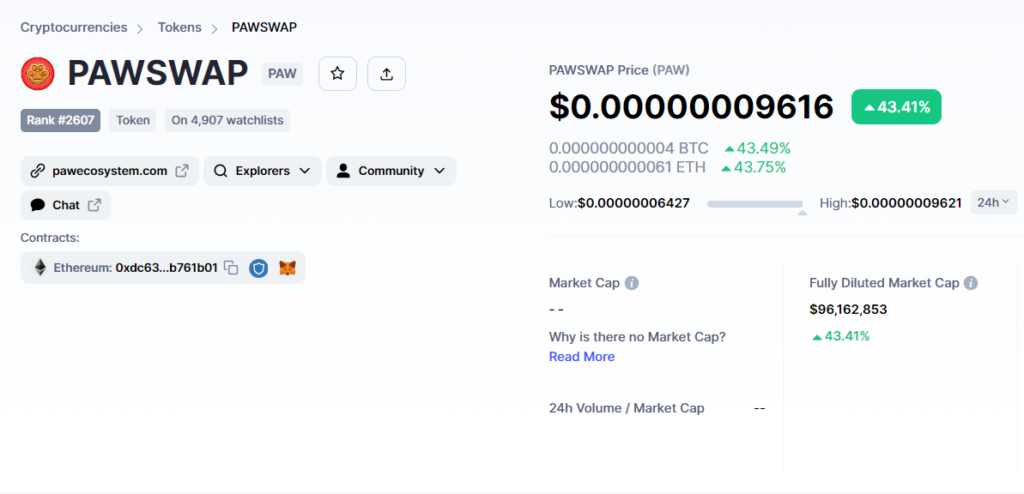
Task: Click the Ethereum diamond logo icon
Action: pos(40,267)
